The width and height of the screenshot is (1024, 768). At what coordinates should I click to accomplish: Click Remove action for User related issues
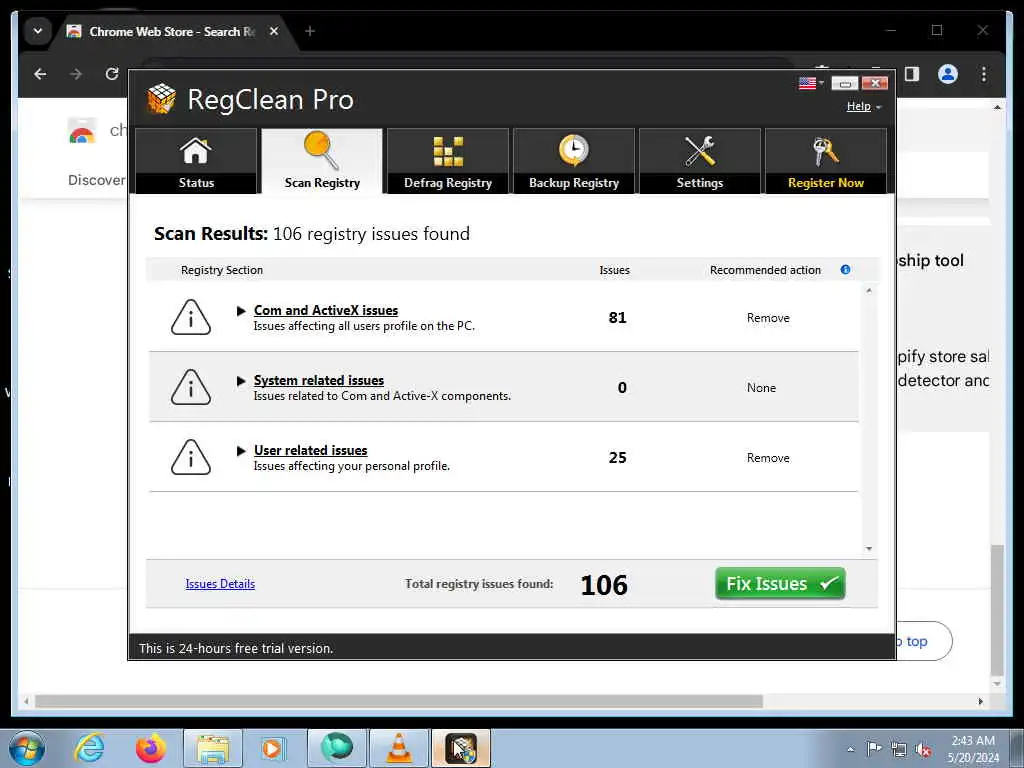[768, 458]
